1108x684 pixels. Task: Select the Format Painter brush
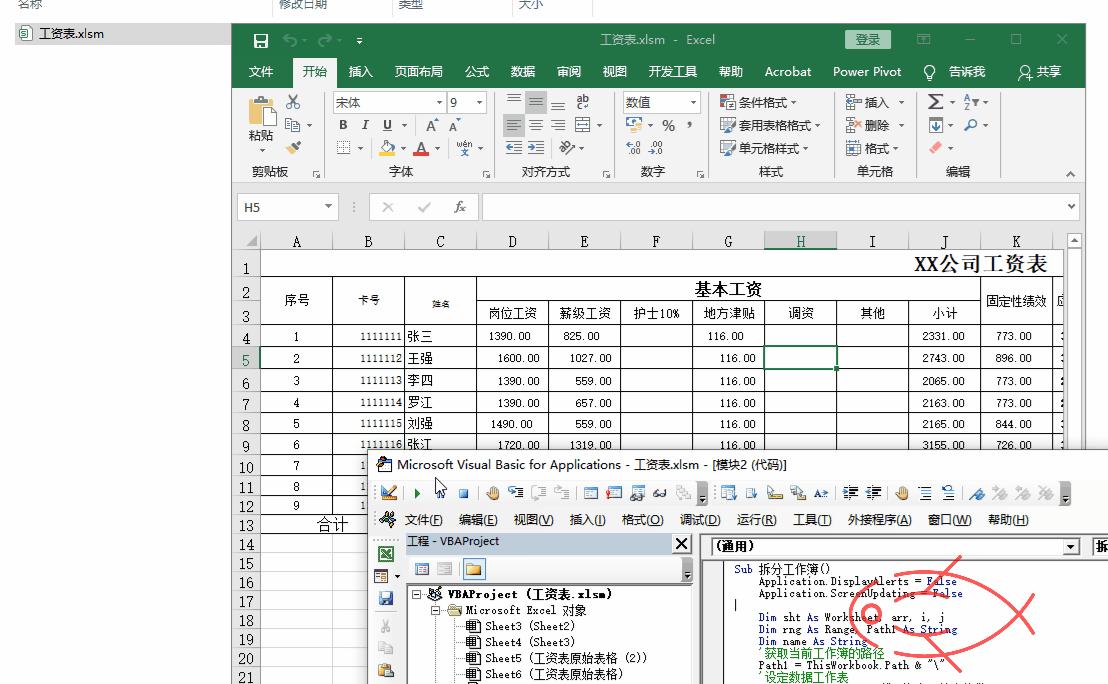click(x=291, y=148)
